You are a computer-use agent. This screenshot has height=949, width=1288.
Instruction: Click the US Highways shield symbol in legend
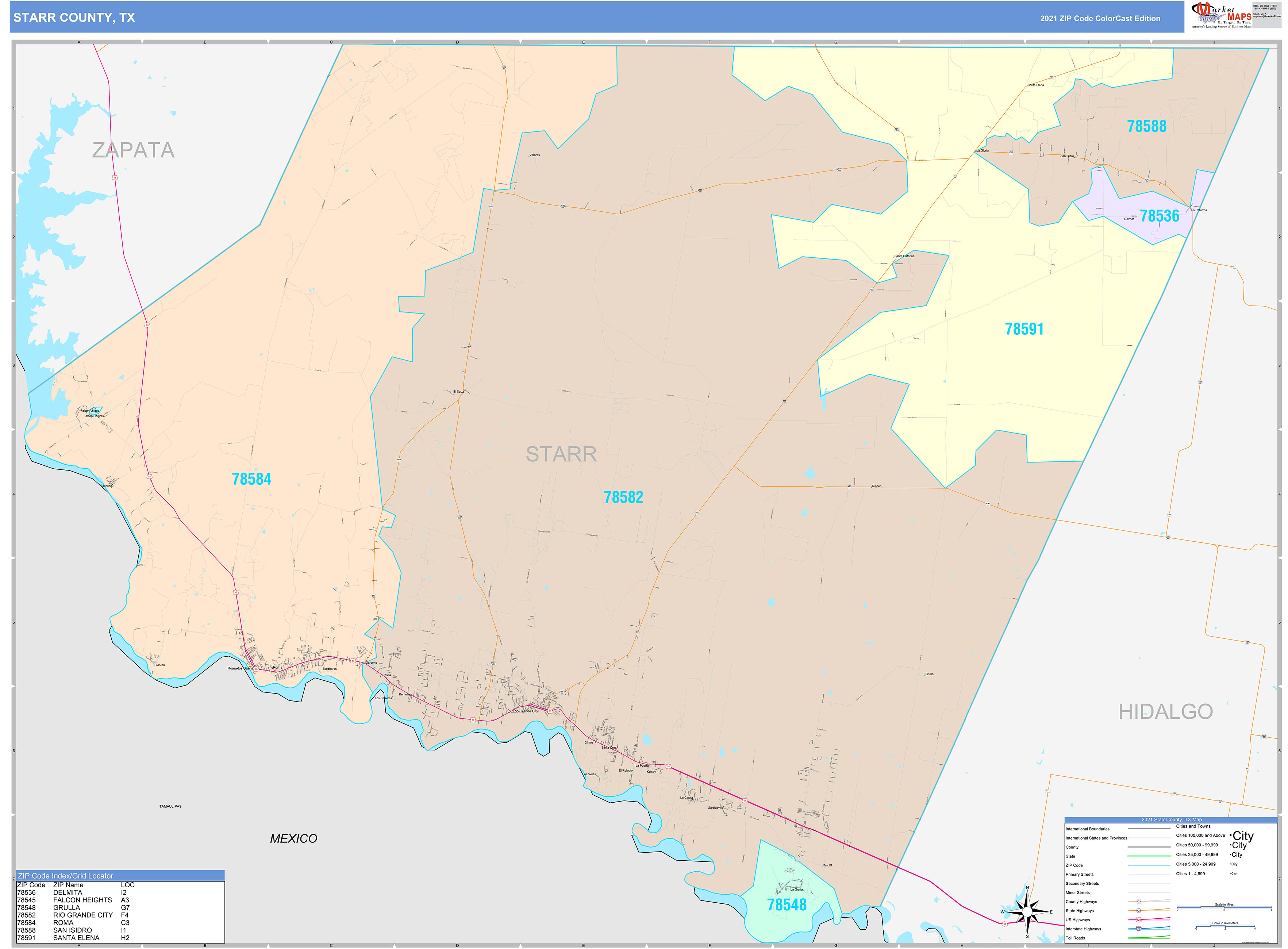1139,920
